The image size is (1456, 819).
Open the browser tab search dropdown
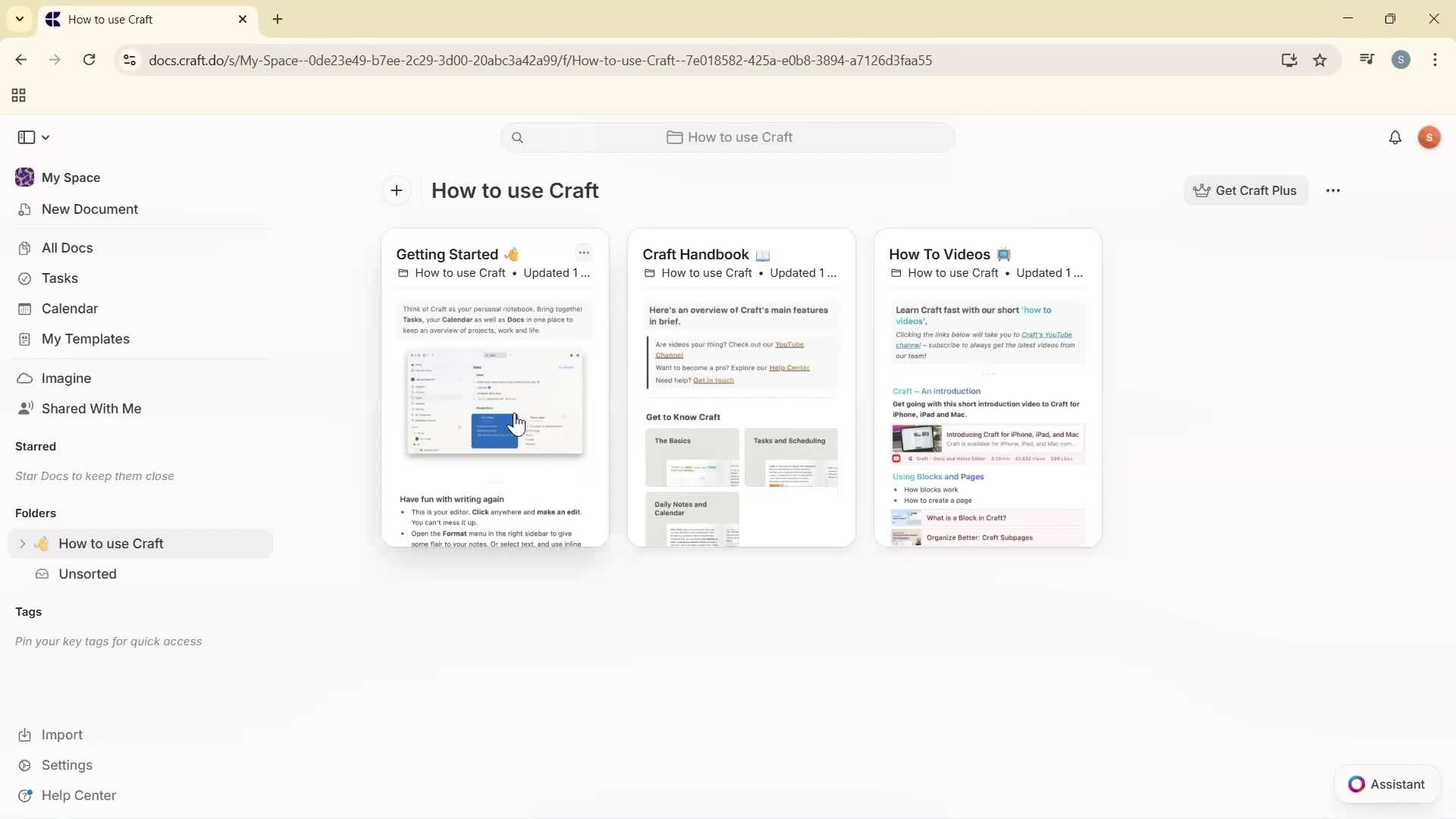20,19
